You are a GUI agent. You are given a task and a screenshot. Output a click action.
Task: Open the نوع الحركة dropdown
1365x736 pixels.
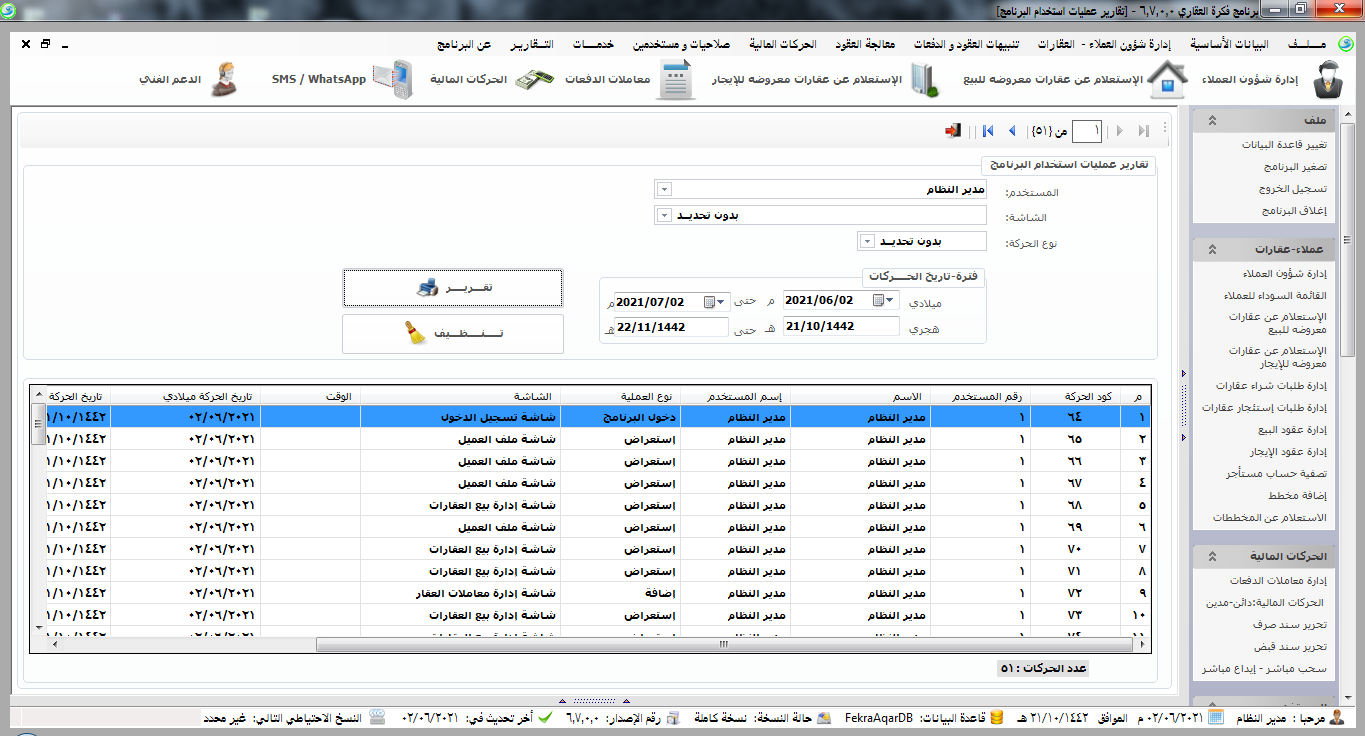(x=867, y=241)
